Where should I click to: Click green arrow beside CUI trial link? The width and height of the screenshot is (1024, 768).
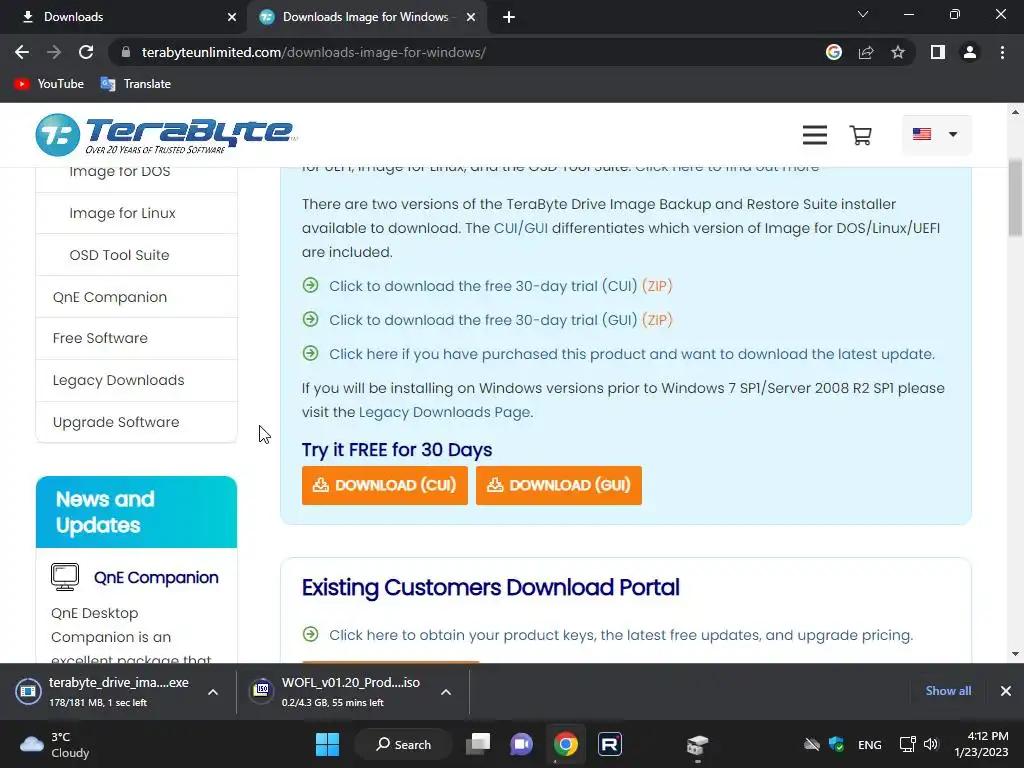pos(311,285)
